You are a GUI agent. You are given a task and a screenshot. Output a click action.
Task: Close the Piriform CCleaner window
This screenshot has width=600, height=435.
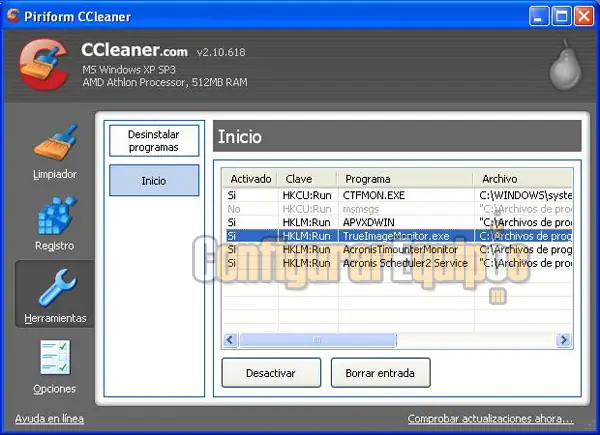click(584, 16)
